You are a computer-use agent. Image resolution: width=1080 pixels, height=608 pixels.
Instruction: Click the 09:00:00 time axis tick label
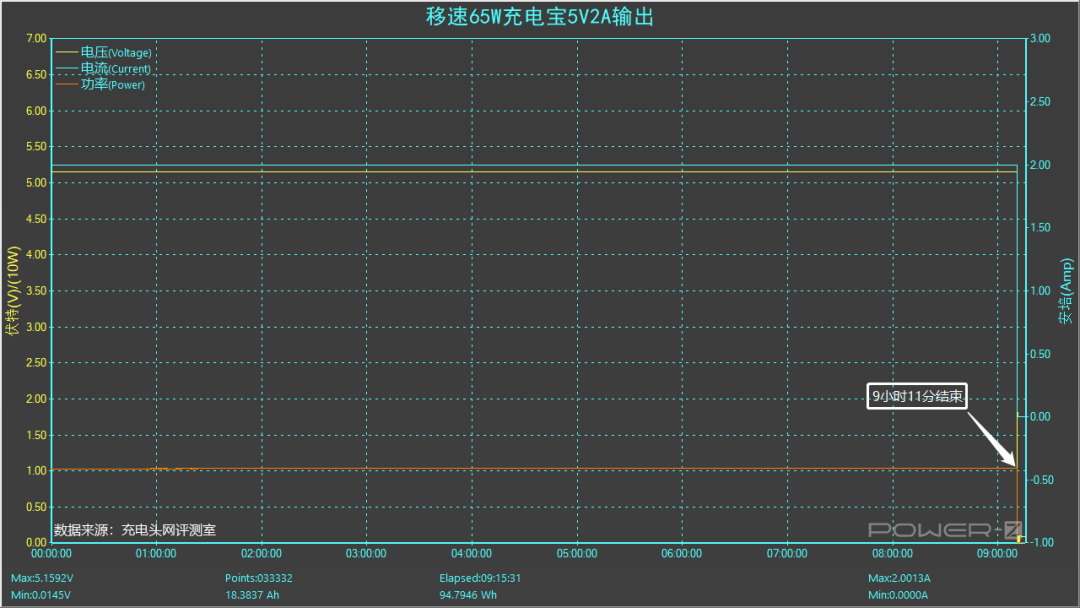tap(997, 554)
